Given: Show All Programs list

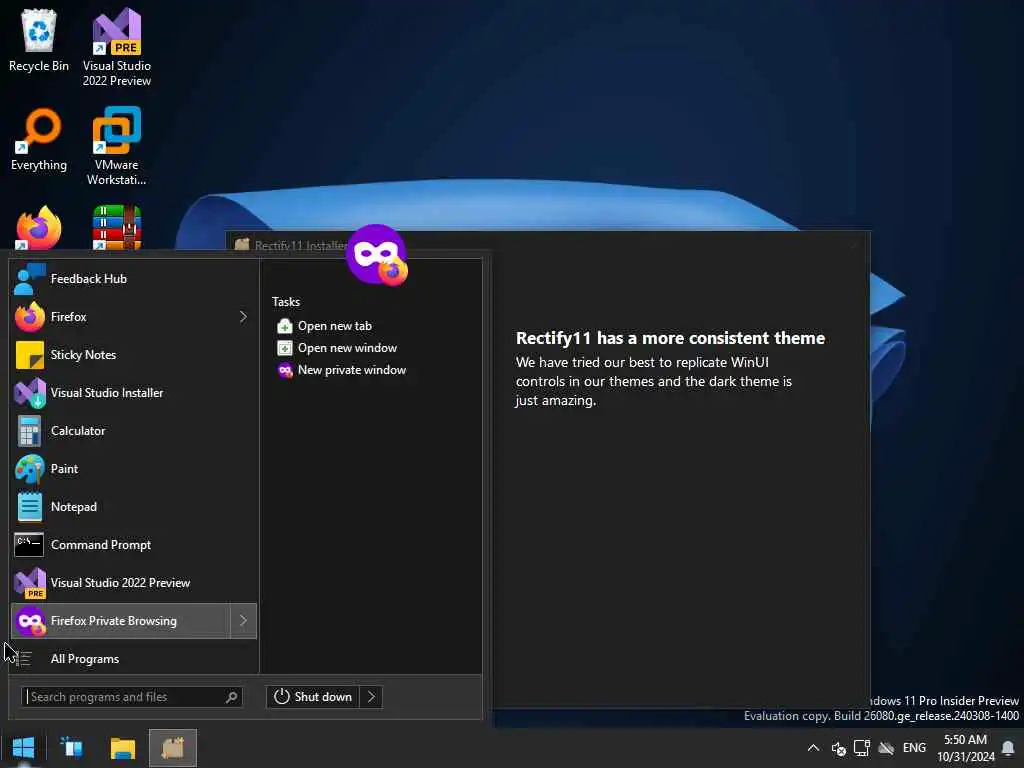Looking at the screenshot, I should (134, 658).
